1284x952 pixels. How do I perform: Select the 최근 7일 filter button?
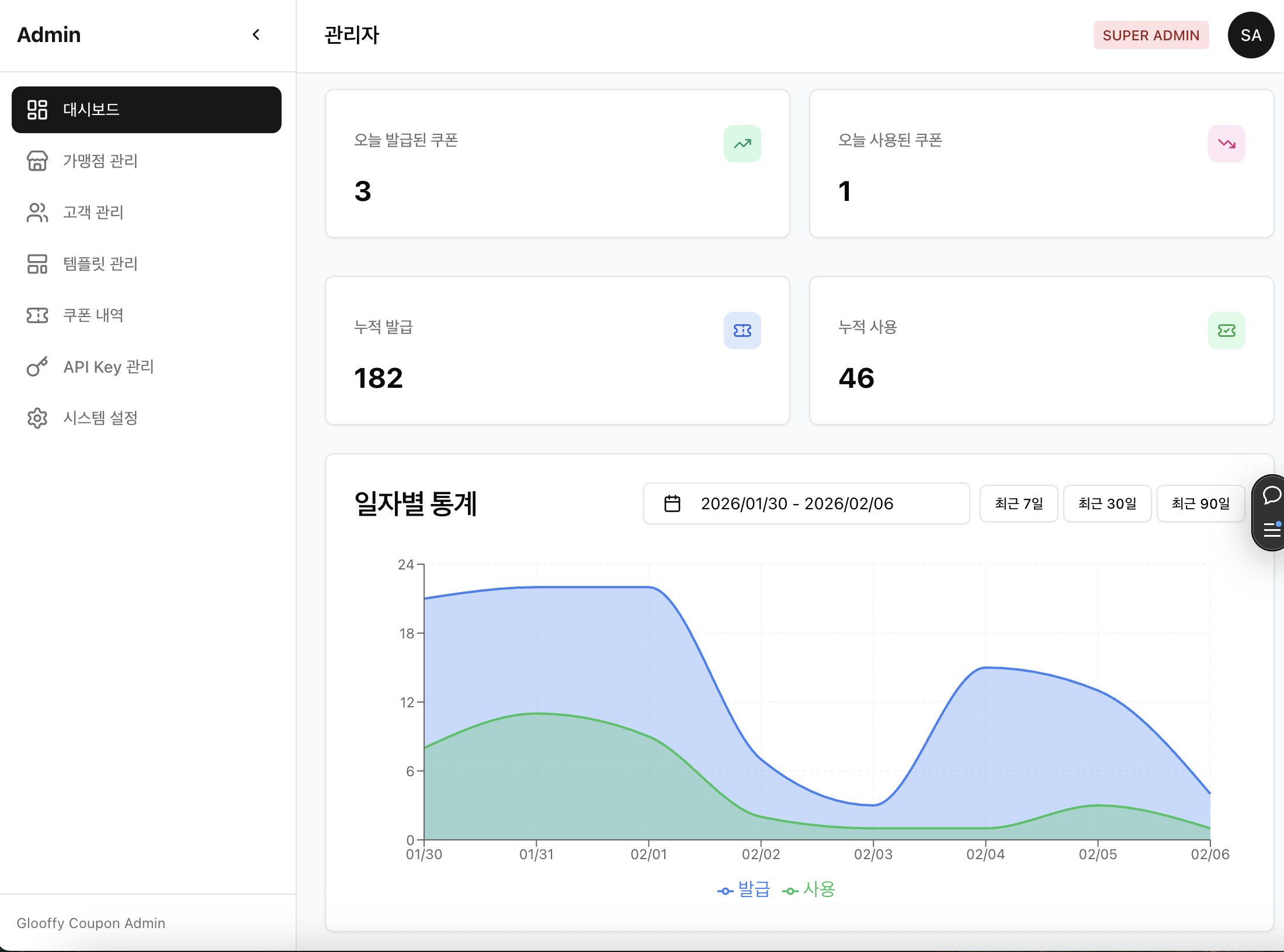1018,503
